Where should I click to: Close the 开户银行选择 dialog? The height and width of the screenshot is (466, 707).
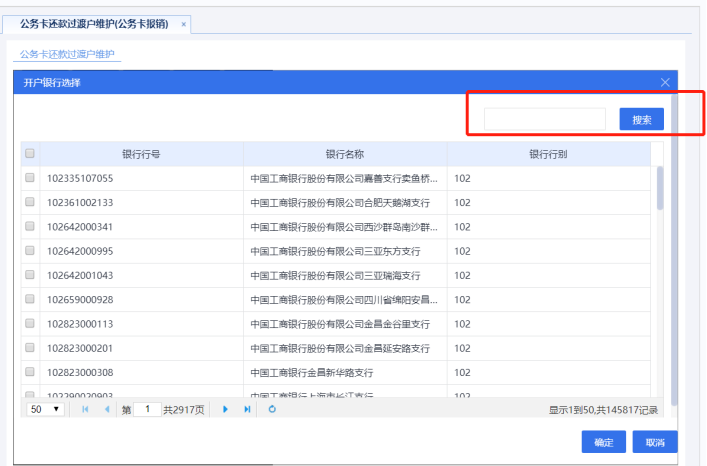coord(665,82)
